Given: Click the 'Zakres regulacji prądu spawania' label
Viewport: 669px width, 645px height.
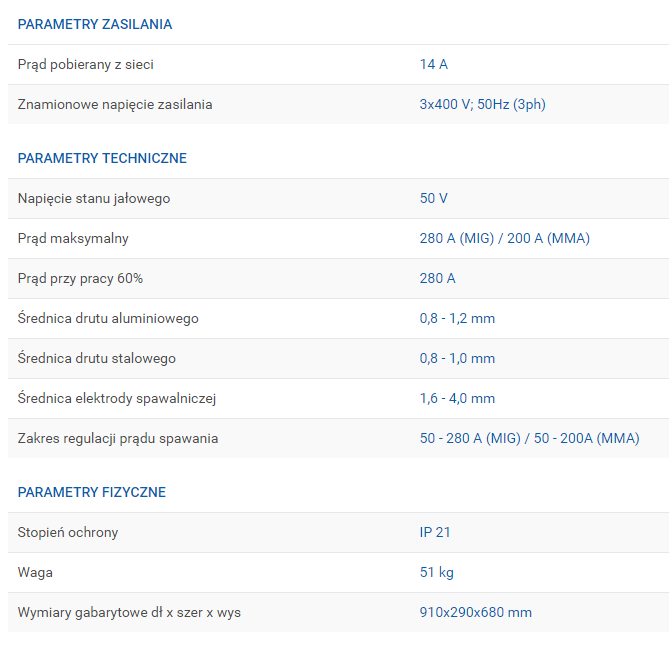Looking at the screenshot, I should pos(118,438).
